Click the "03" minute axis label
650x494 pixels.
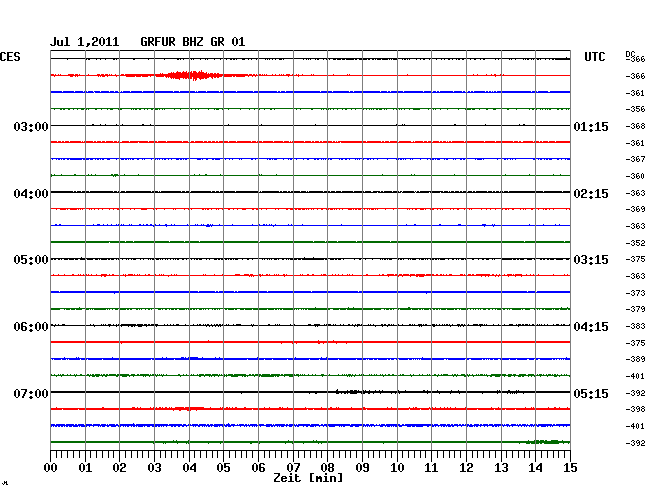154,467
